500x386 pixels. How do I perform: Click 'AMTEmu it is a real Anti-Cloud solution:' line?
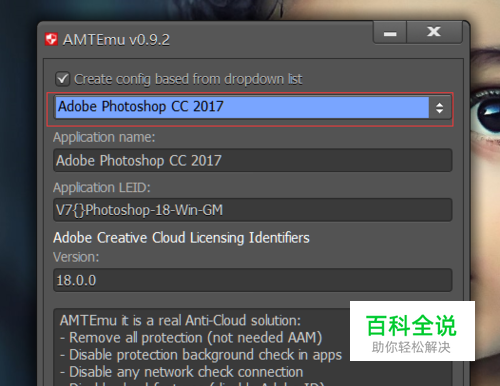click(180, 321)
